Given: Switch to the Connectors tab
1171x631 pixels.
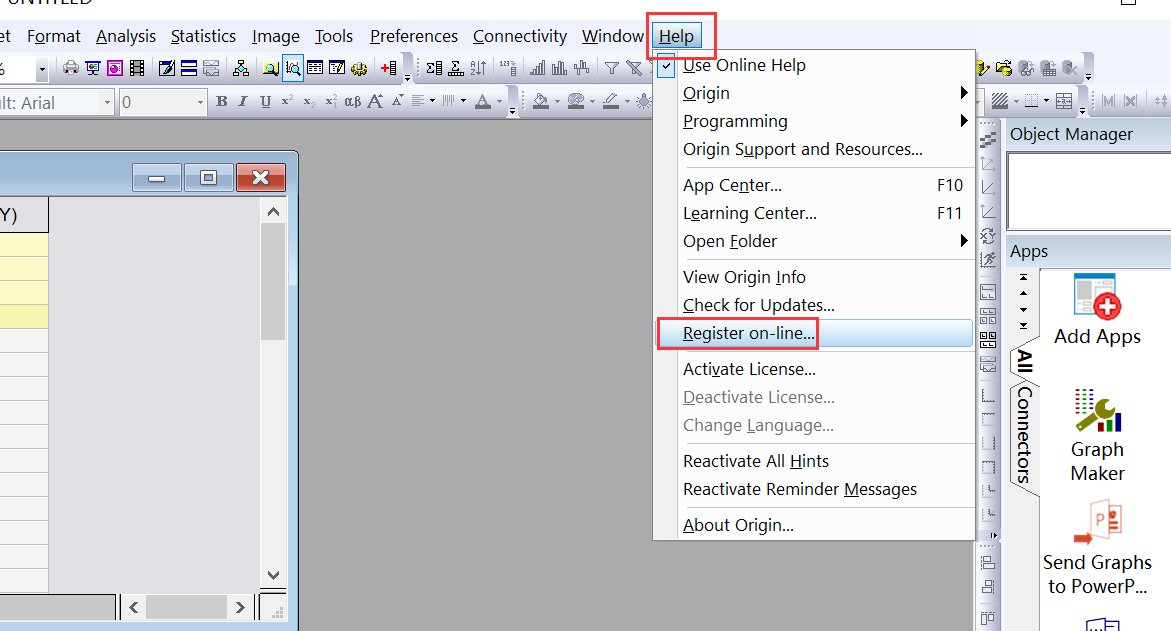Looking at the screenshot, I should click(1024, 435).
